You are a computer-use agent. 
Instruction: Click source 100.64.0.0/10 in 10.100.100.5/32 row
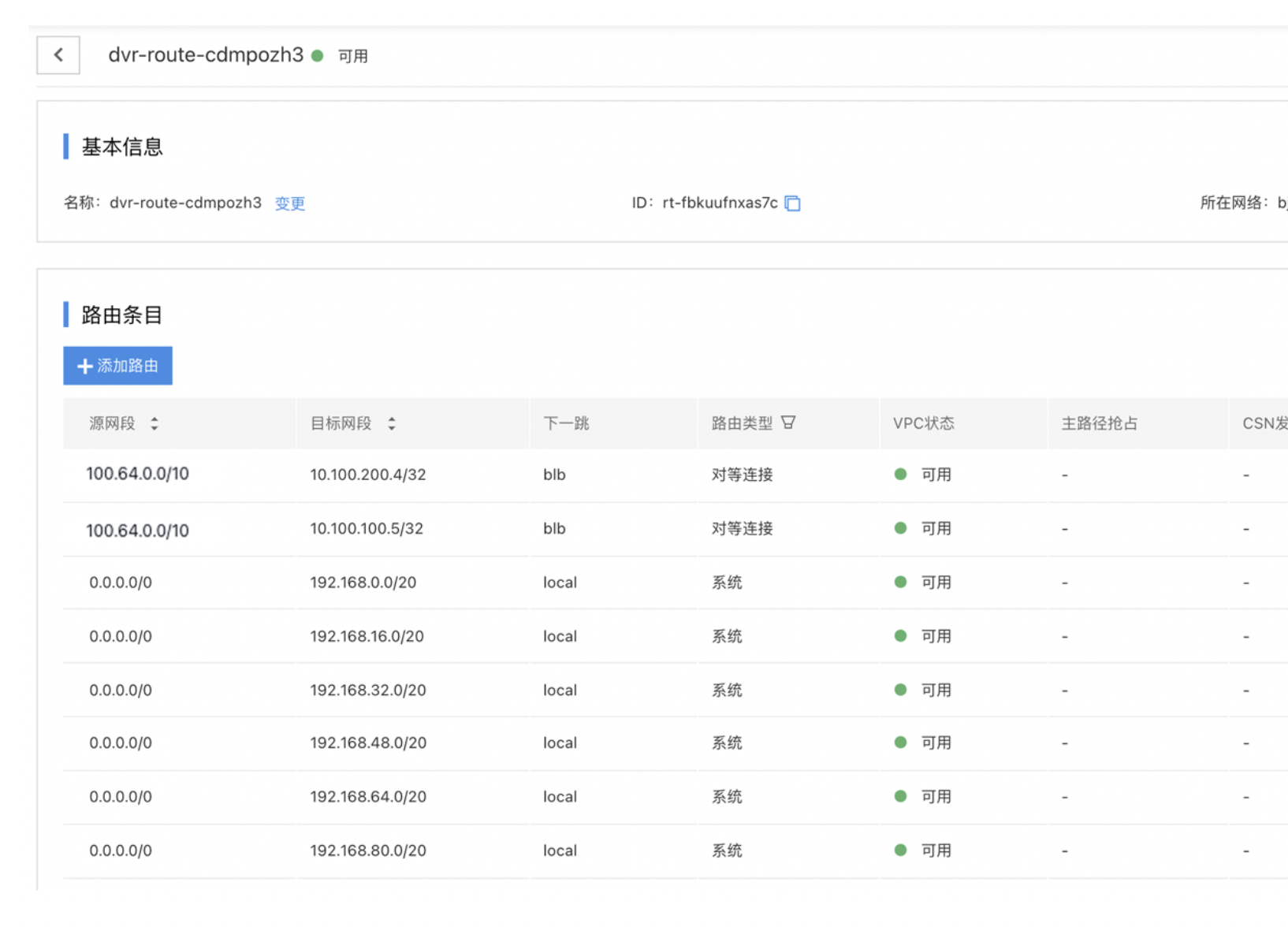137,531
